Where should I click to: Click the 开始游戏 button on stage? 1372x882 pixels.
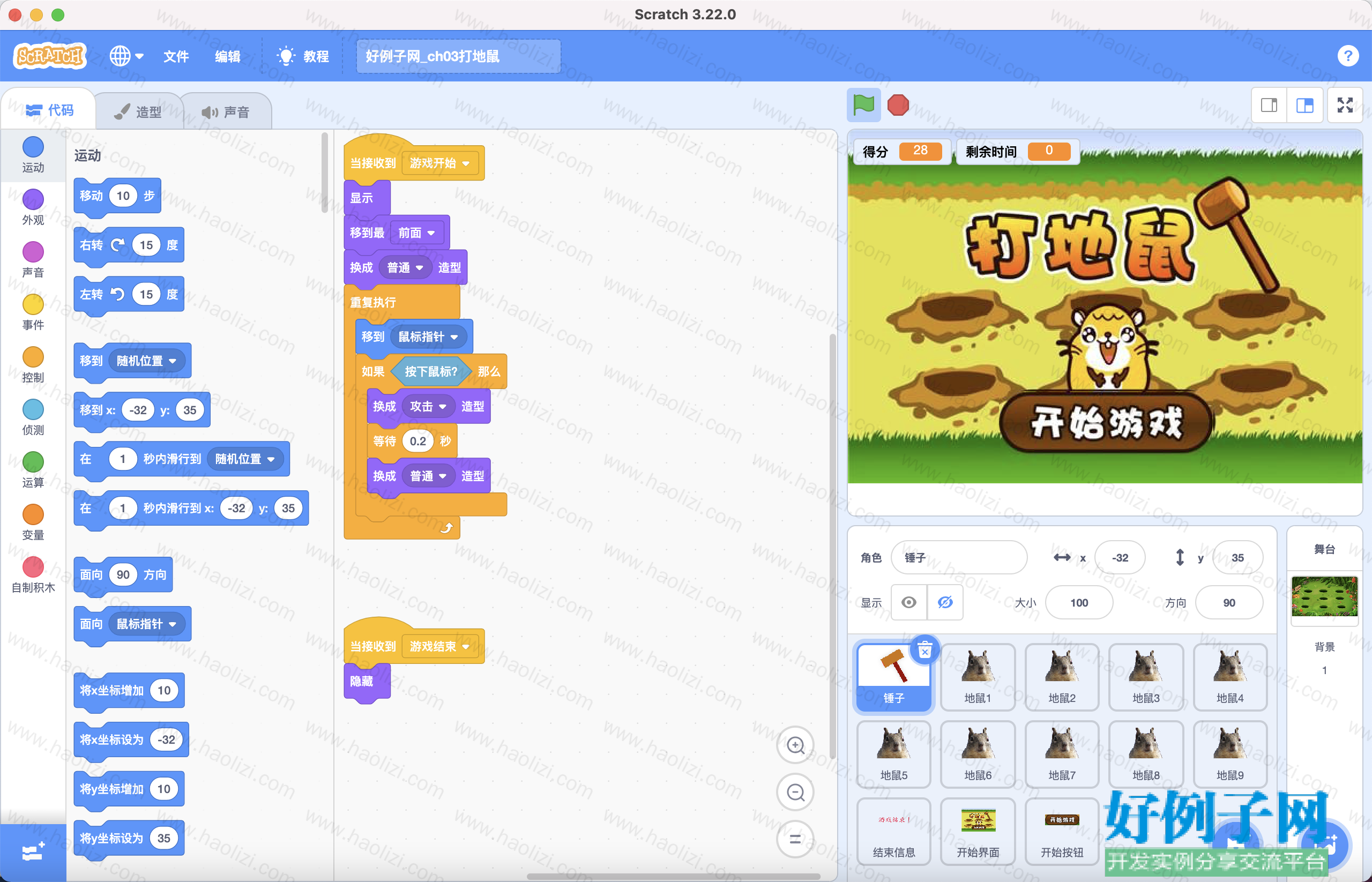[x=1106, y=423]
